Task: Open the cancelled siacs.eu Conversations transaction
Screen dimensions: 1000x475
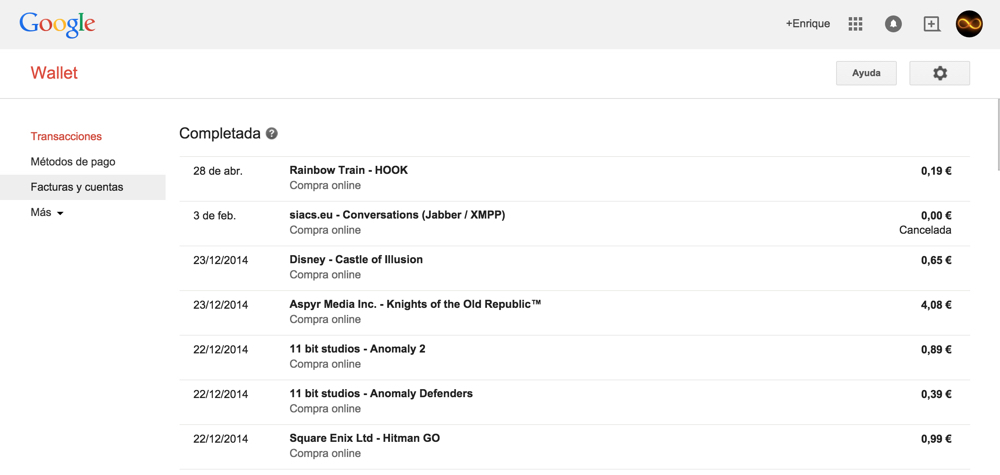Action: 397,215
